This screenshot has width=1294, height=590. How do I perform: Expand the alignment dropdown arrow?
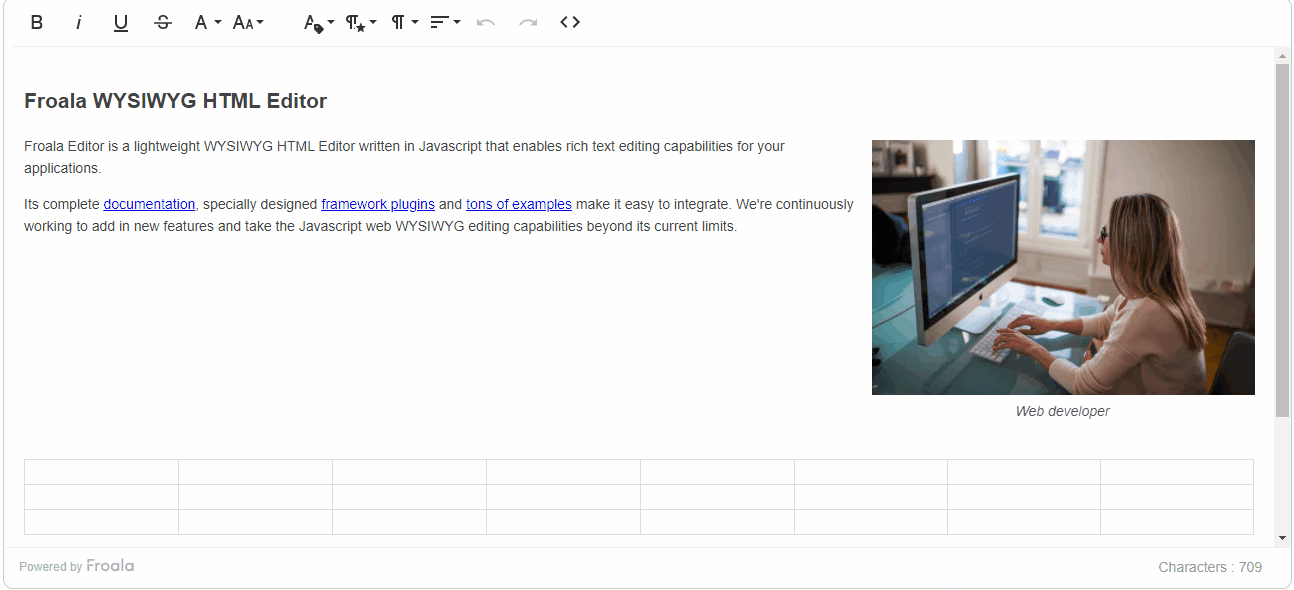tap(456, 21)
